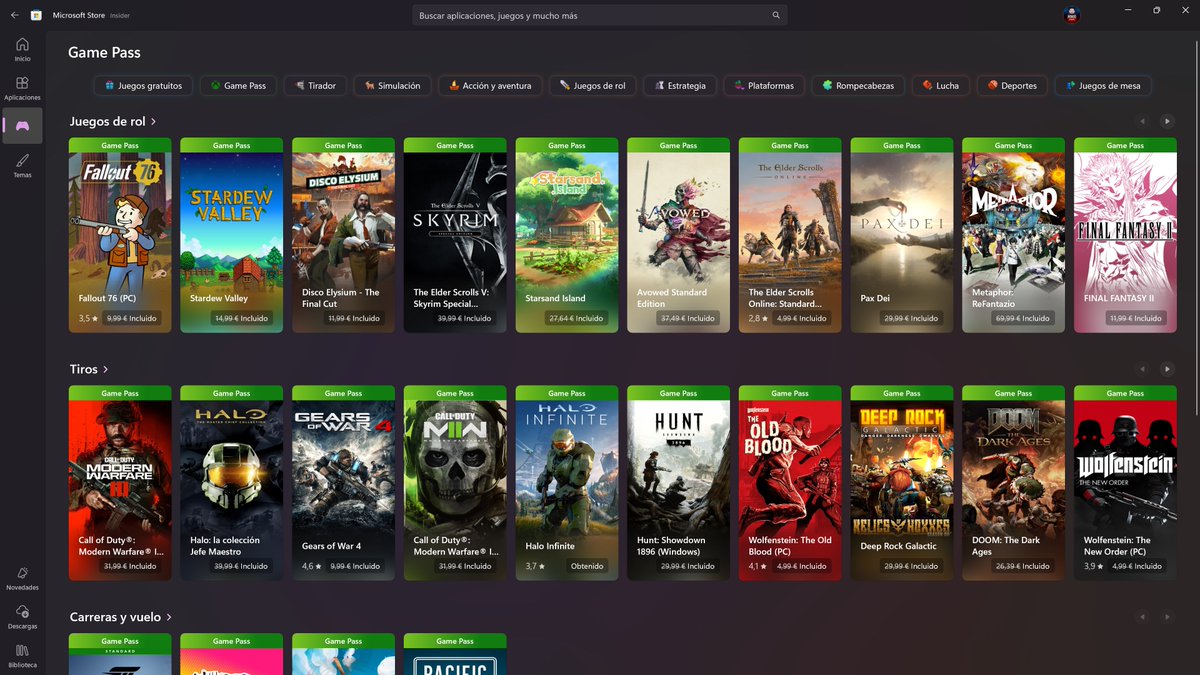Choose the Rompecabezas category chip
Screen dimensions: 1200x675
pos(859,86)
